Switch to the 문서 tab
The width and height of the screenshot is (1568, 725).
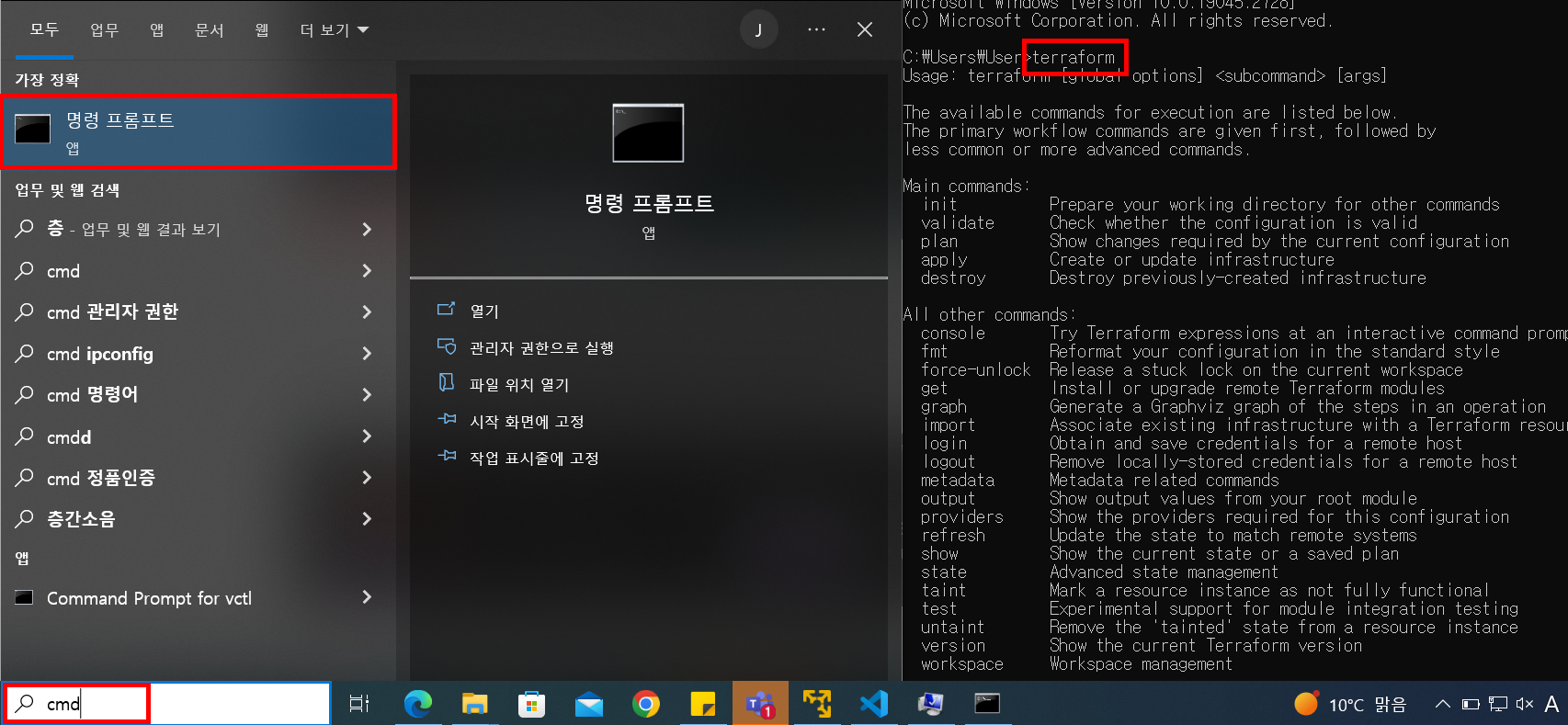click(x=210, y=30)
